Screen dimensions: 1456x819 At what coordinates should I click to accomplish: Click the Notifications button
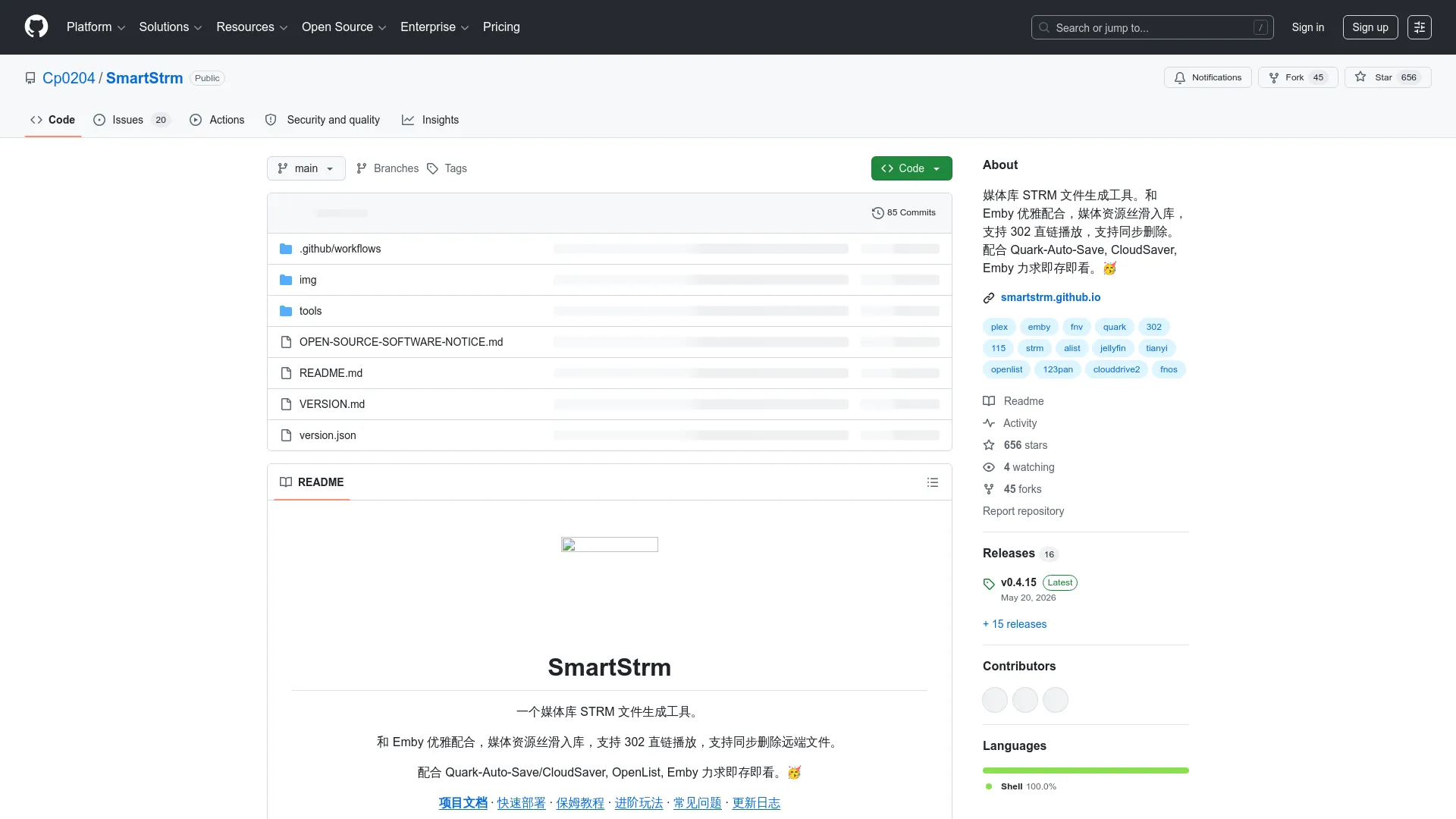coord(1208,77)
